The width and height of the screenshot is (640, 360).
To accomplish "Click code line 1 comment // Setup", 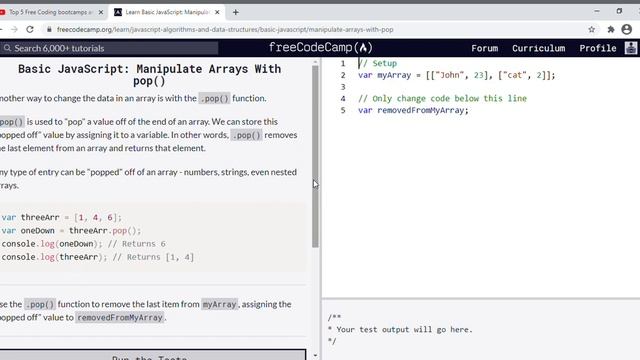I will coord(378,63).
